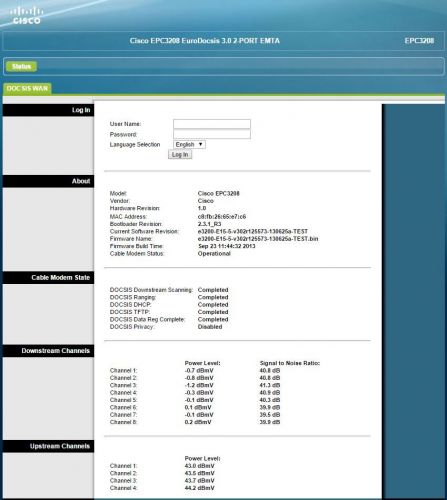
Task: Select the 40.9 dB signal to noise value
Action: [270, 393]
